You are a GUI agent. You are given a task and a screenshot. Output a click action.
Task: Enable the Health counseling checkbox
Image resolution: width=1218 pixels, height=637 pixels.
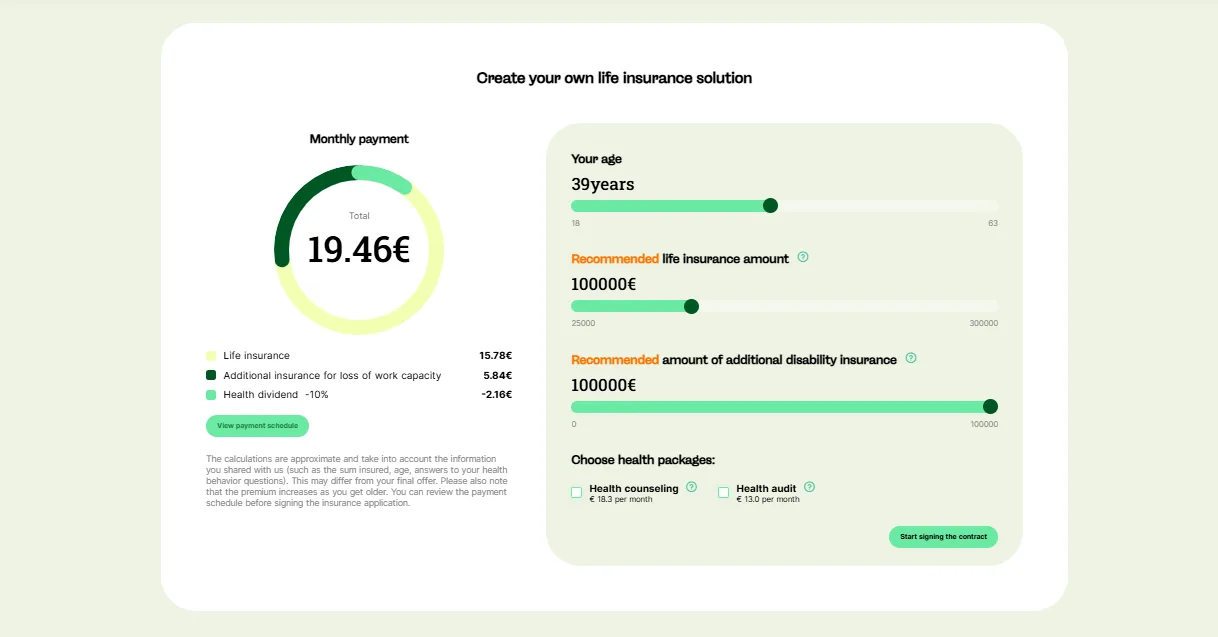pos(577,492)
